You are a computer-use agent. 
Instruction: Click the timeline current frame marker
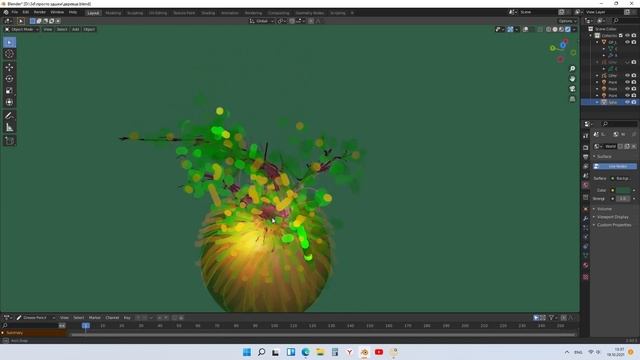(x=86, y=326)
